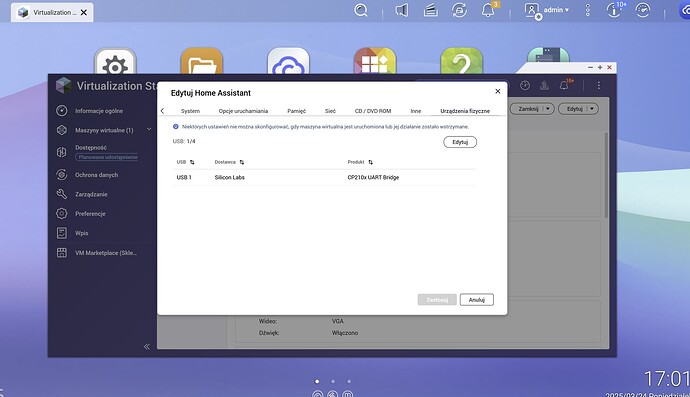Click Silicon Labs vendor cell
This screenshot has width=690, height=397.
tap(229, 177)
